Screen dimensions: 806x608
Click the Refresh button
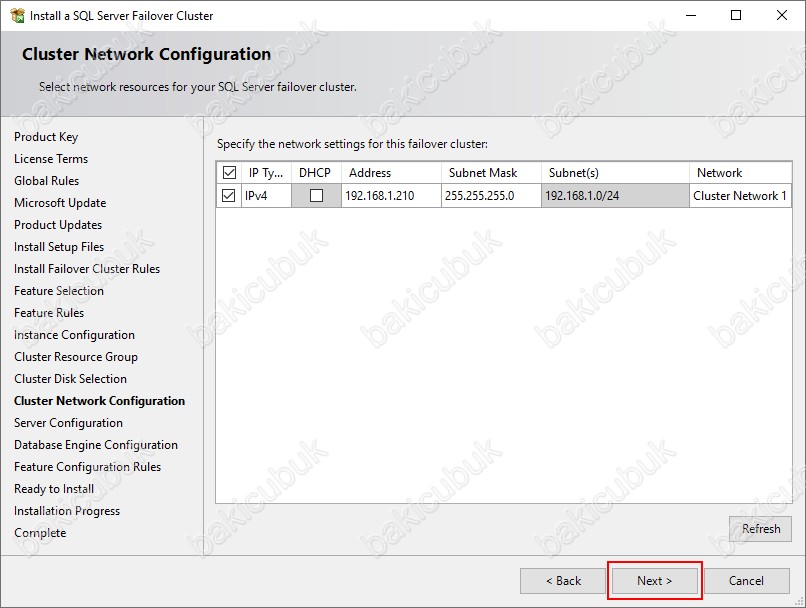click(760, 528)
